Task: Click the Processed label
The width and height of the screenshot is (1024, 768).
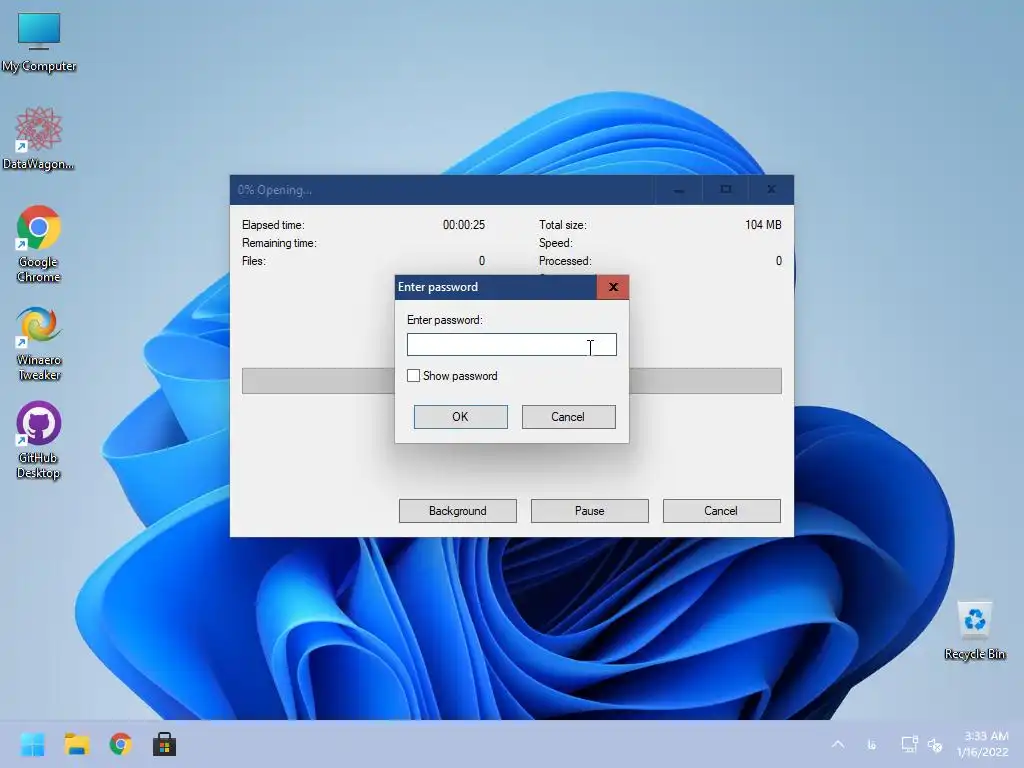Action: (x=565, y=261)
